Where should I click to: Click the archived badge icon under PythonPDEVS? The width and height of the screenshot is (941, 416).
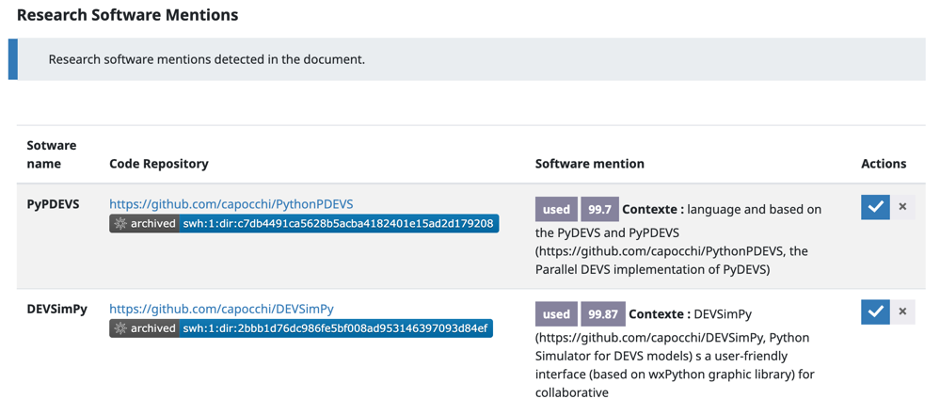[121, 223]
